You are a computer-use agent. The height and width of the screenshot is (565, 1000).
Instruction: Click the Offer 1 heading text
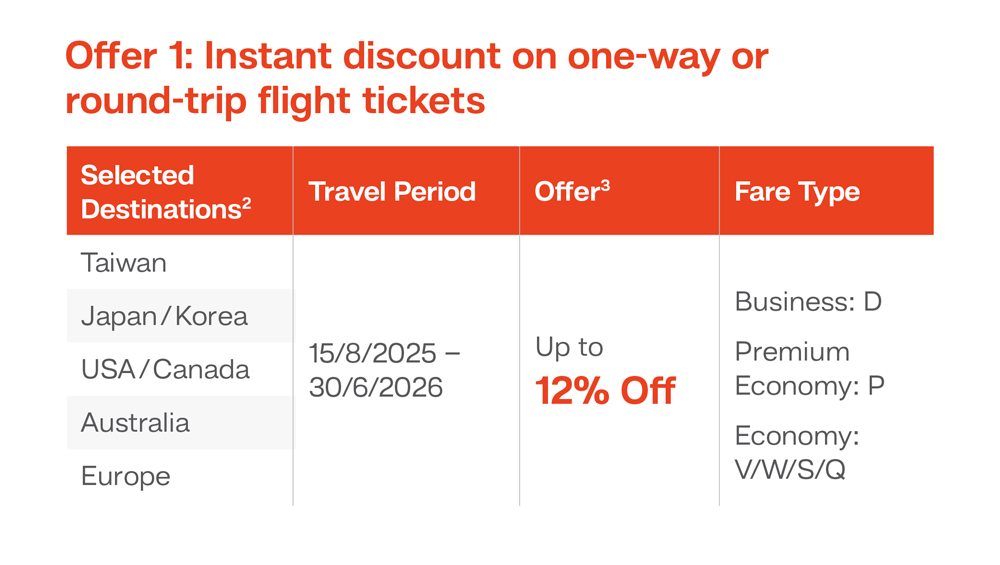coord(417,78)
